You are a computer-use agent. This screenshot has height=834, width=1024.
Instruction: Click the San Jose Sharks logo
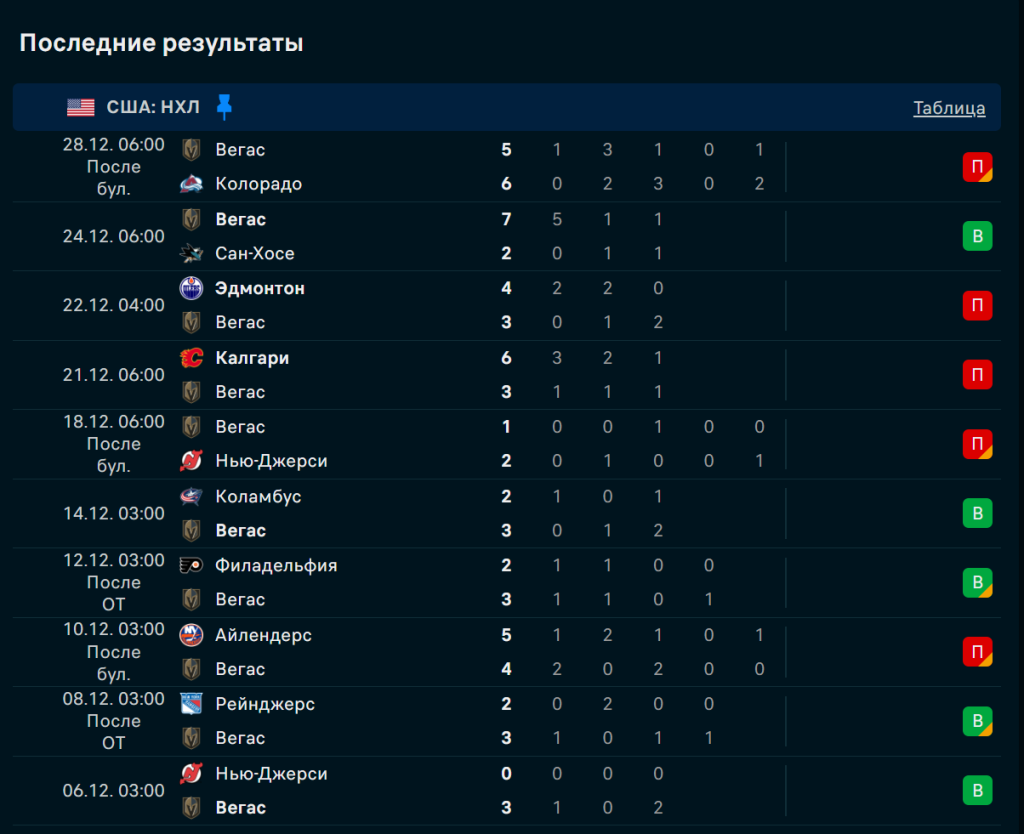[191, 253]
